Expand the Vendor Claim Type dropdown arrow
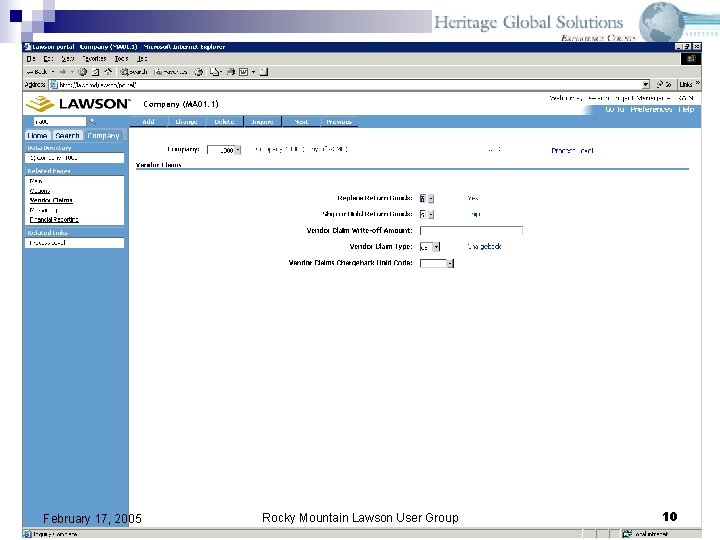 pos(436,247)
